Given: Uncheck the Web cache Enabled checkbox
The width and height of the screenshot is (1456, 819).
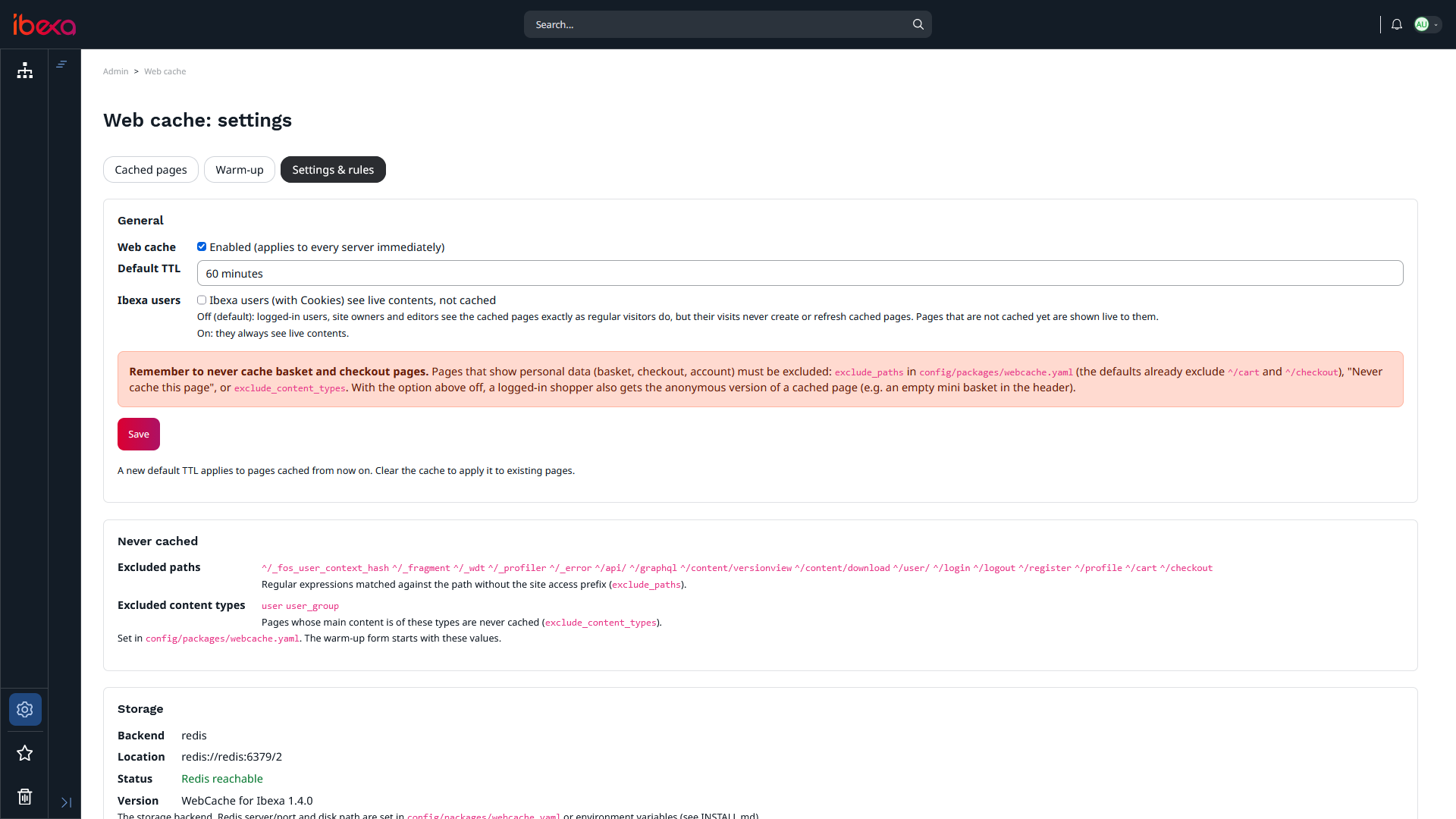Looking at the screenshot, I should [202, 246].
